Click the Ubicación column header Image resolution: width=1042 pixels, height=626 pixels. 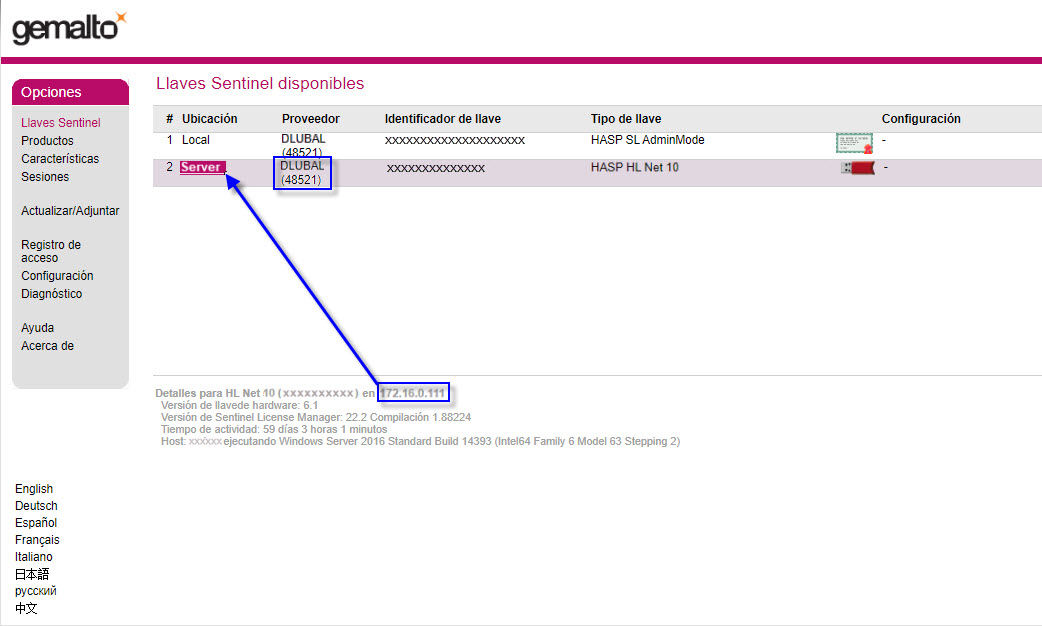pyautogui.click(x=209, y=119)
